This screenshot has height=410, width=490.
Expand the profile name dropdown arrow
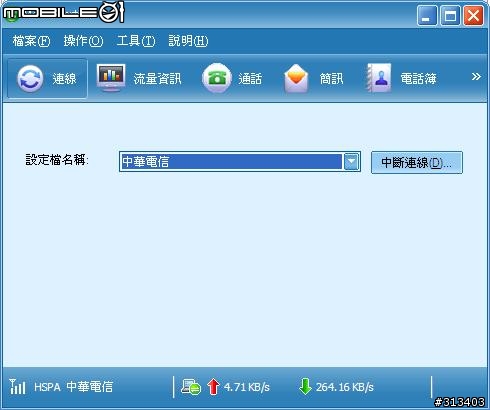(x=351, y=162)
